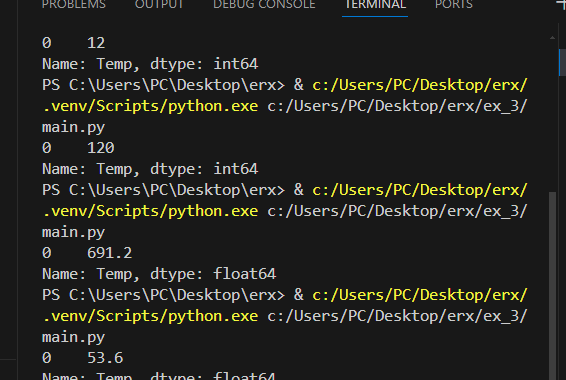The width and height of the screenshot is (566, 380).
Task: Open the OUTPUT panel tab
Action: (159, 5)
